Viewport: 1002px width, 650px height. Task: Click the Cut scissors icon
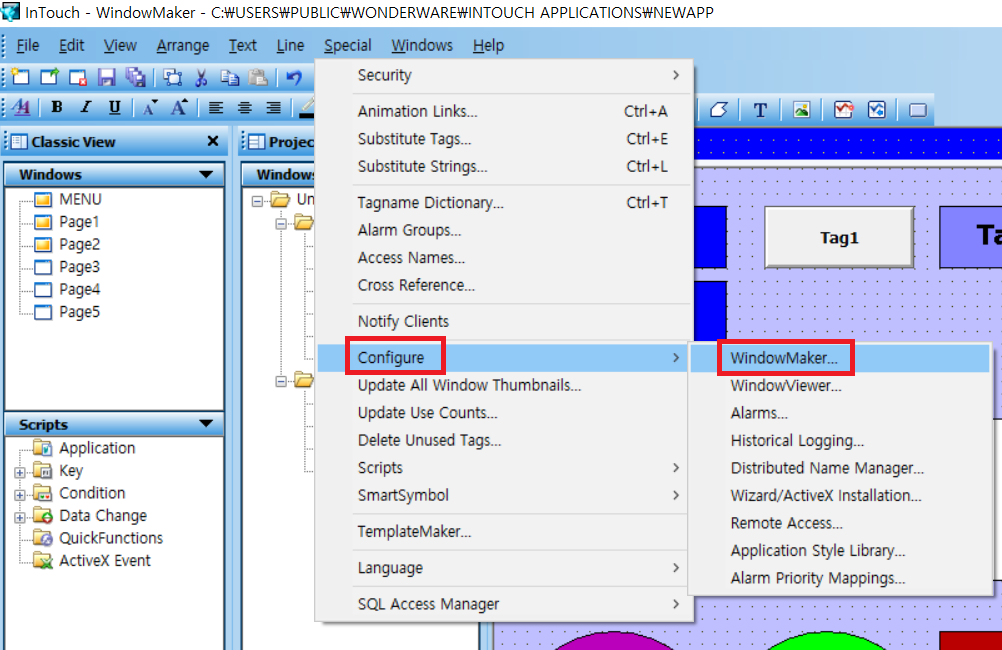click(x=201, y=77)
